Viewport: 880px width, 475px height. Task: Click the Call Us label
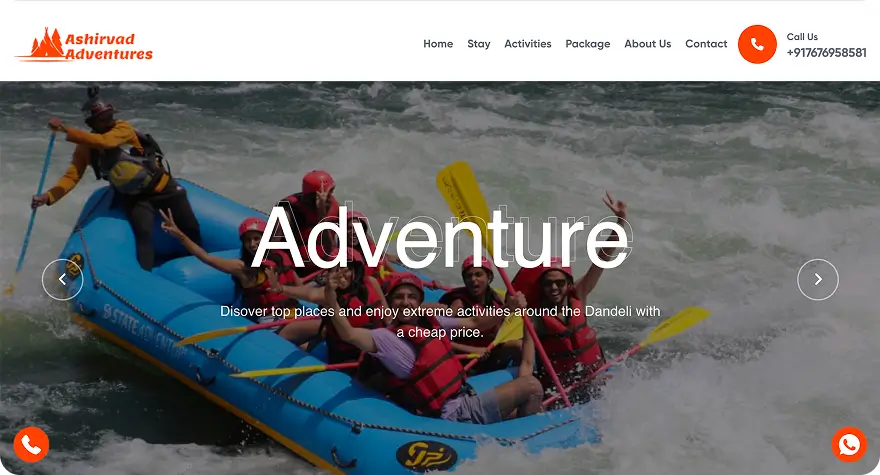[802, 36]
